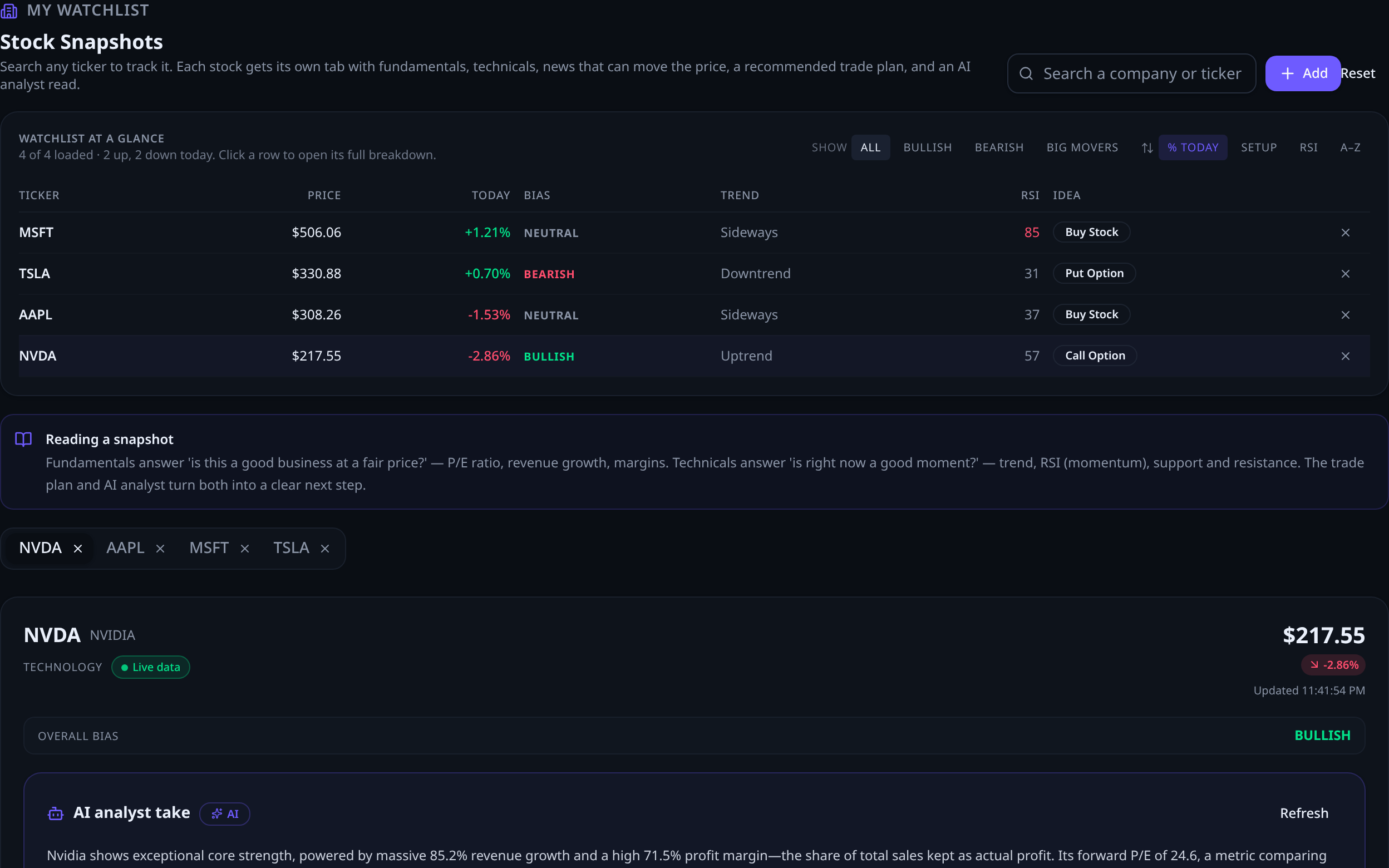Click the search magnifier icon
This screenshot has width=1389, height=868.
pos(1026,73)
